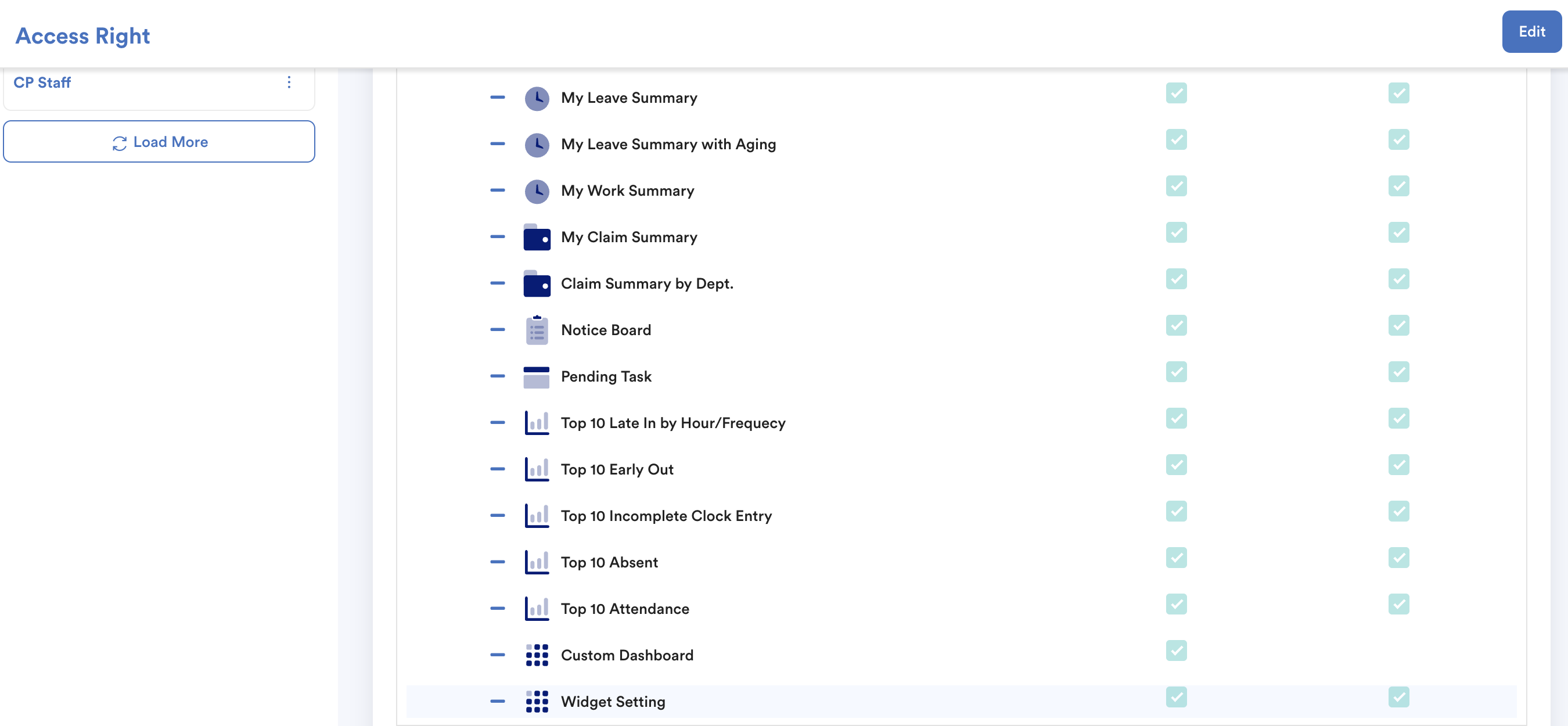Click the bar chart icon for Top 10 Absent
Image resolution: width=1568 pixels, height=726 pixels.
tap(536, 562)
